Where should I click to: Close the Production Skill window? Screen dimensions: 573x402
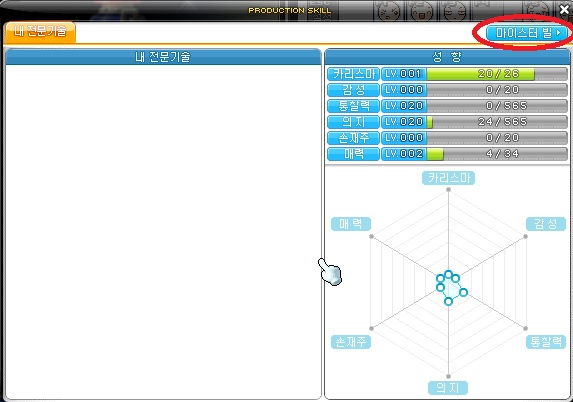coord(565,10)
